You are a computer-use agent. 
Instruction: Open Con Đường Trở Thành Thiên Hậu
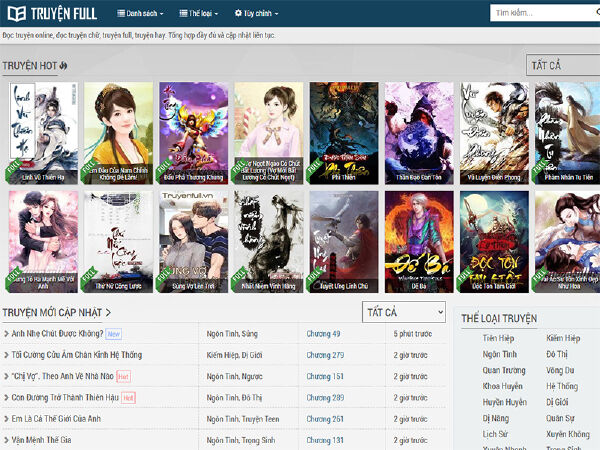[65, 398]
